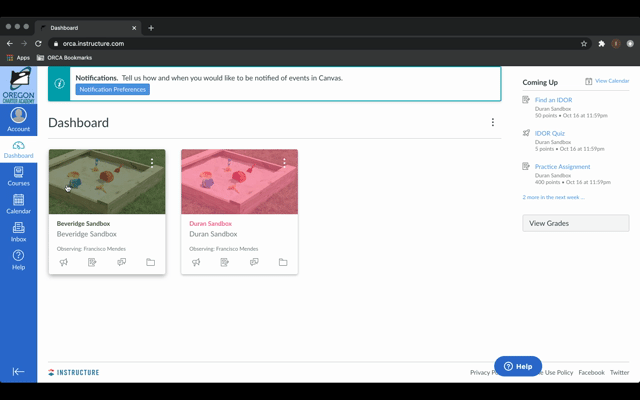Screen dimensions: 640x400
Task: Open the Find an IDOR assignment link
Action: pyautogui.click(x=553, y=100)
